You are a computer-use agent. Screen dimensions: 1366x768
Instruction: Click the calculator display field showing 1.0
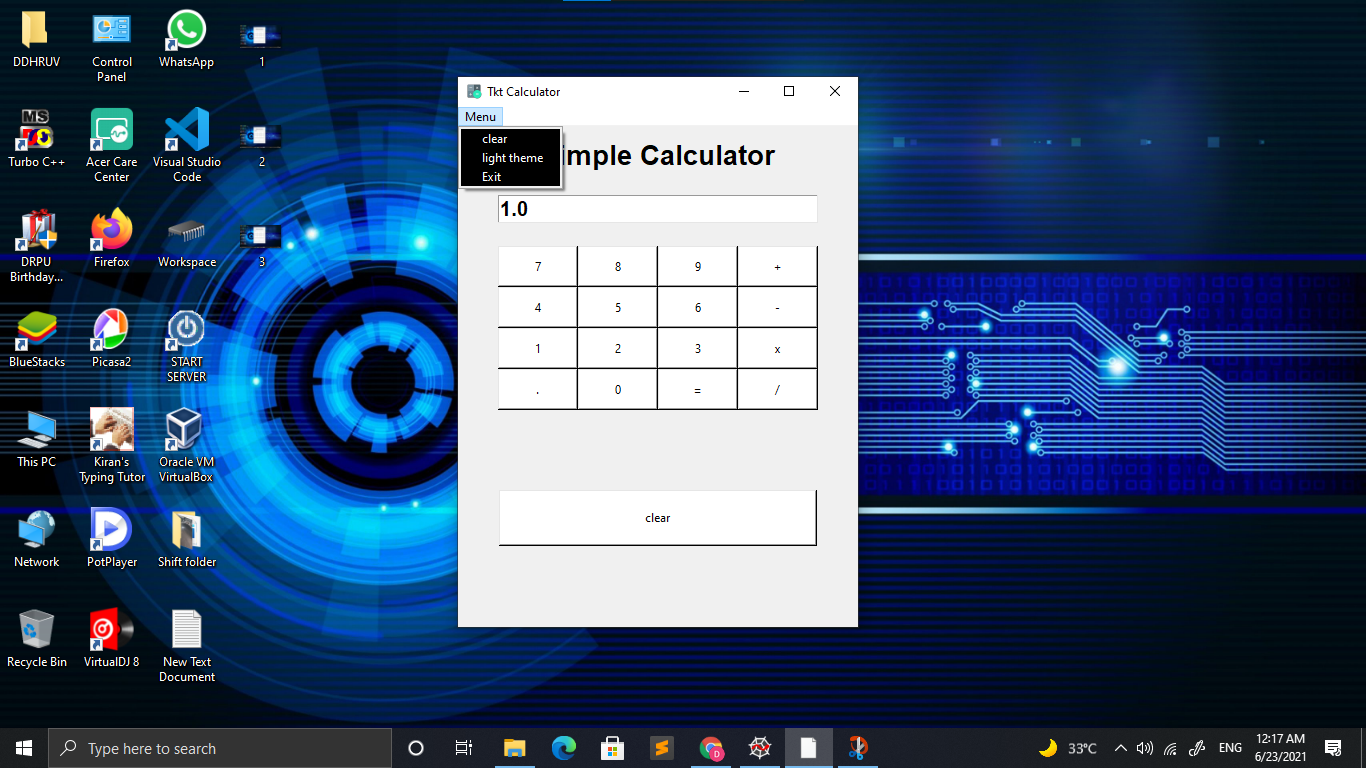coord(658,209)
